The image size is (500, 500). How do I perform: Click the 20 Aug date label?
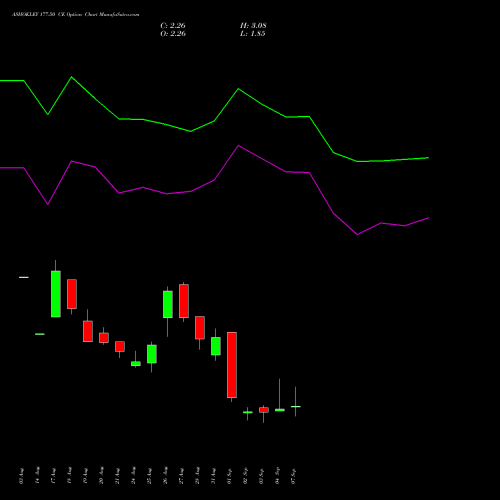(101, 476)
